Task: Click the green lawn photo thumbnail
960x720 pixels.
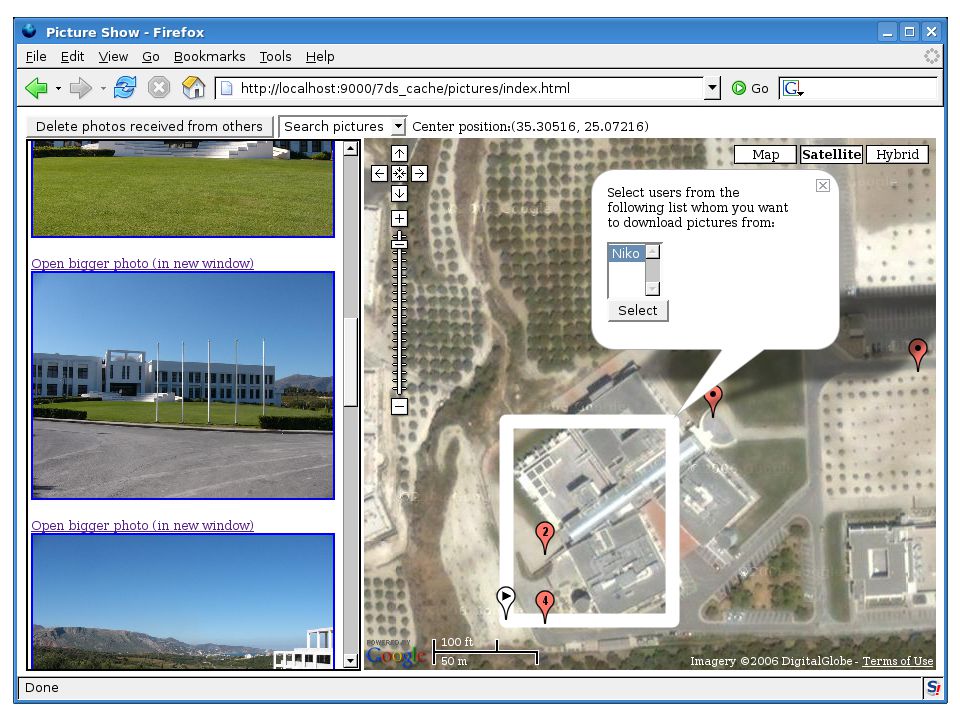Action: pyautogui.click(x=183, y=189)
